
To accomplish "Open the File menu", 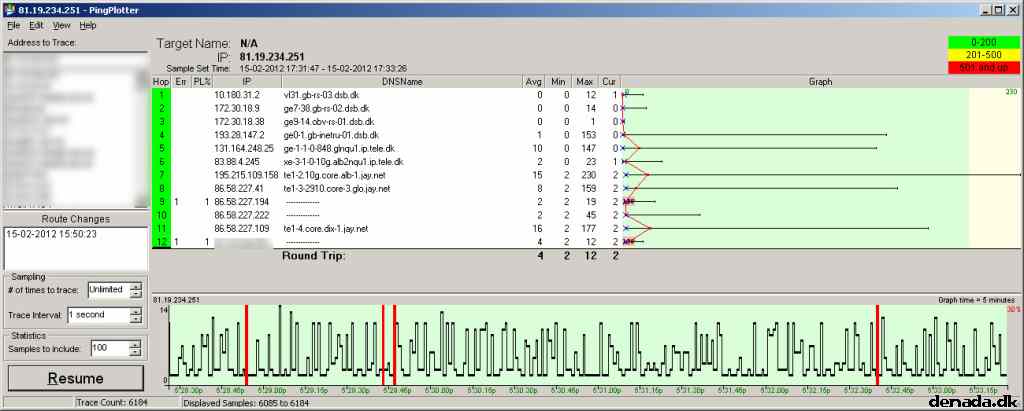I will pyautogui.click(x=14, y=25).
